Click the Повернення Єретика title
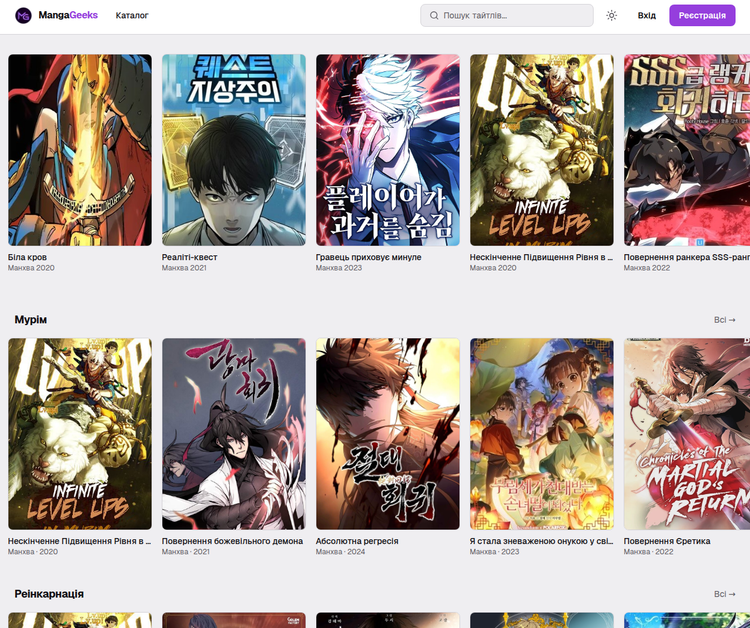The height and width of the screenshot is (628, 750). [667, 541]
